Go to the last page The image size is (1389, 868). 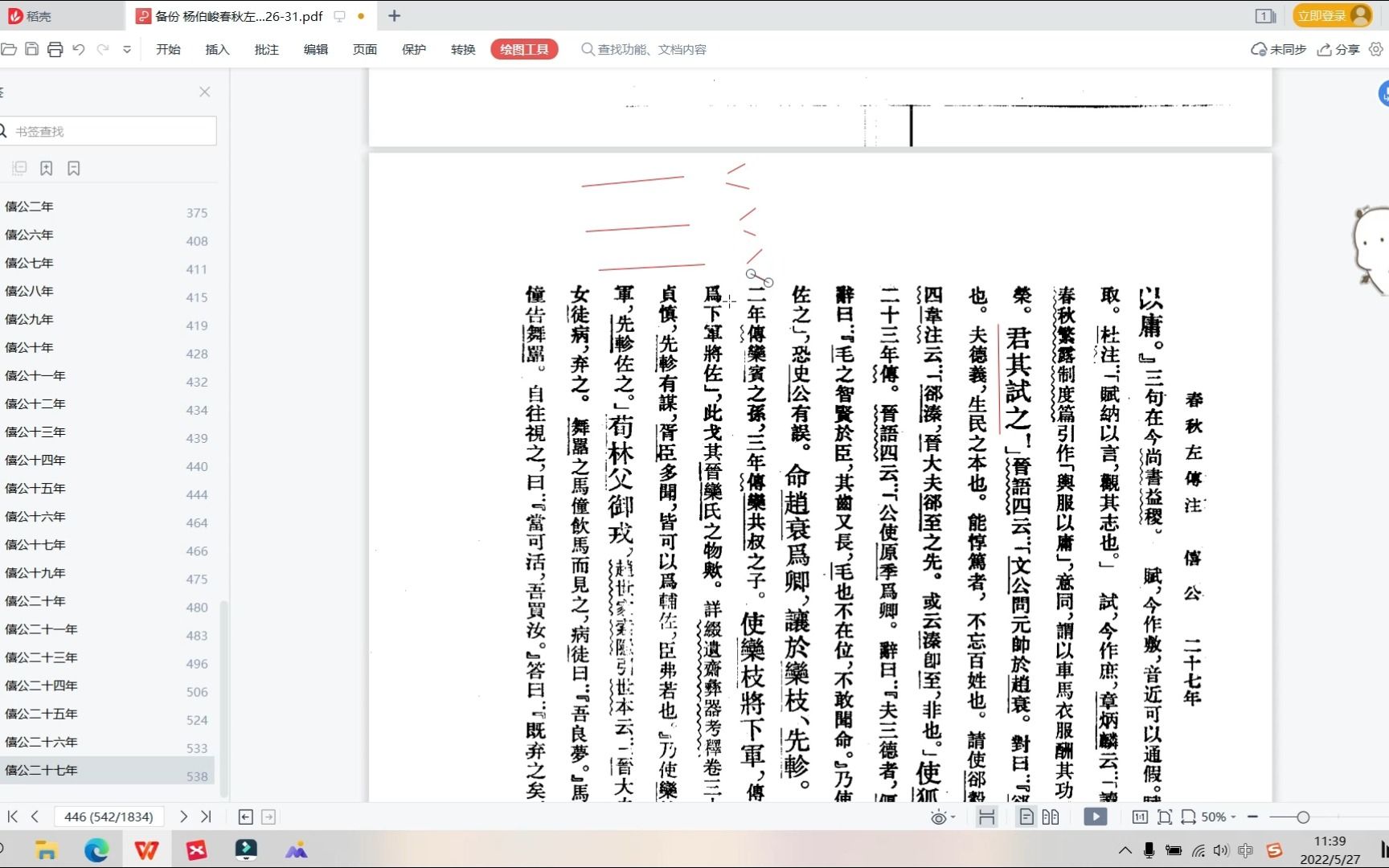click(206, 817)
